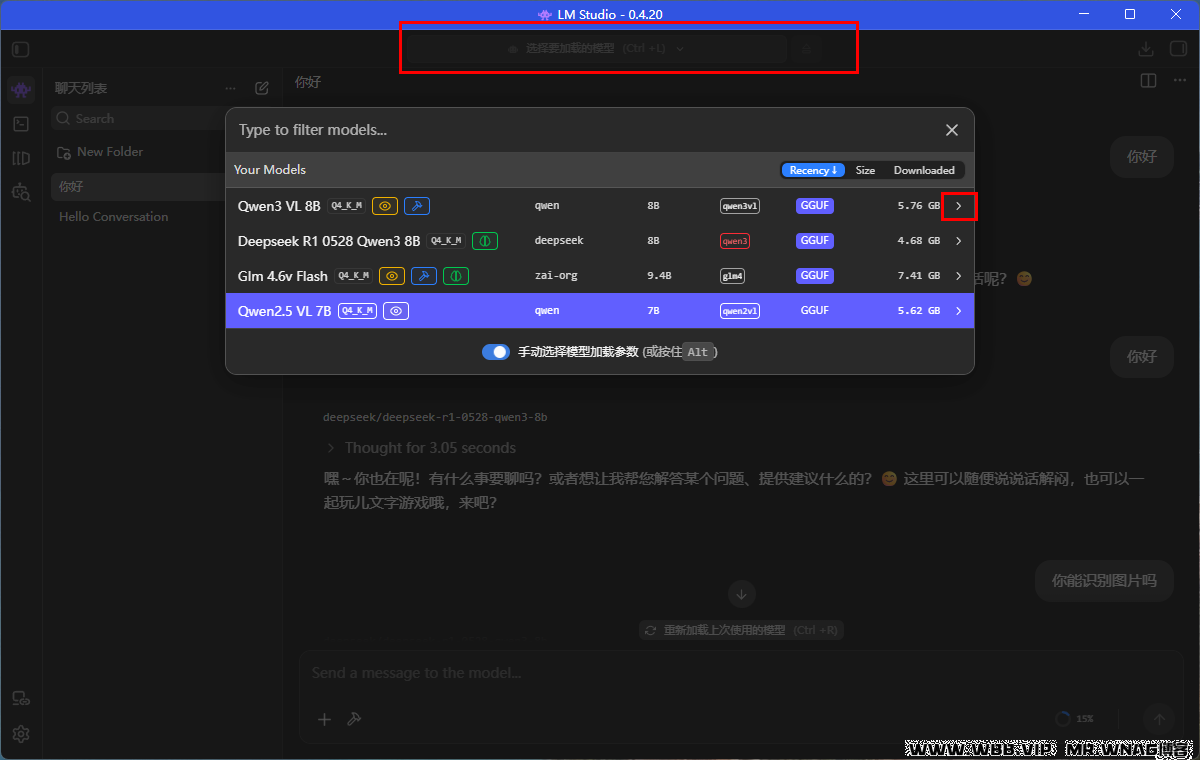Click the 15% context usage indicator
This screenshot has width=1200, height=760.
point(1075,718)
